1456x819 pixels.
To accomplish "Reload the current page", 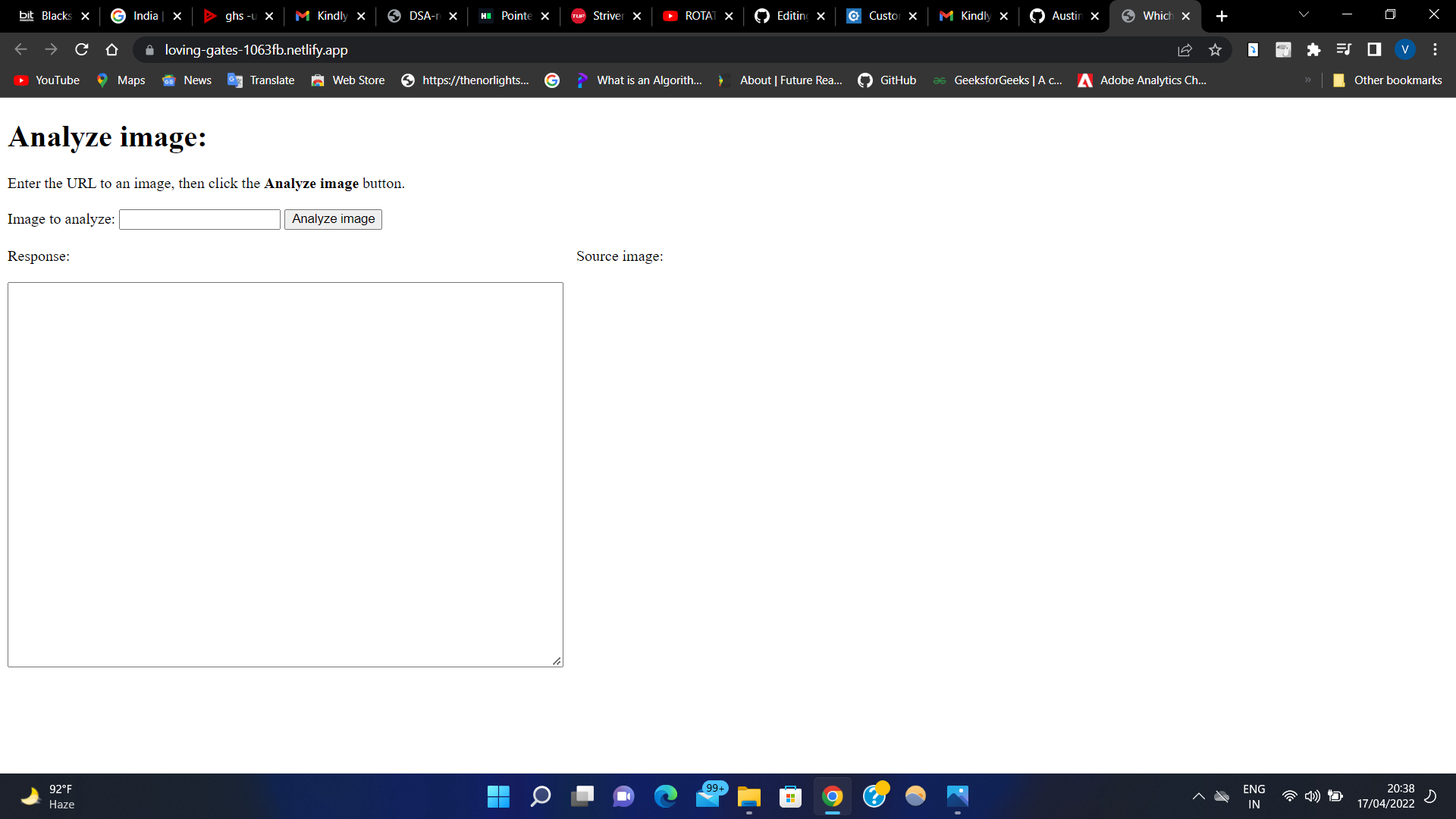I will coord(82,50).
